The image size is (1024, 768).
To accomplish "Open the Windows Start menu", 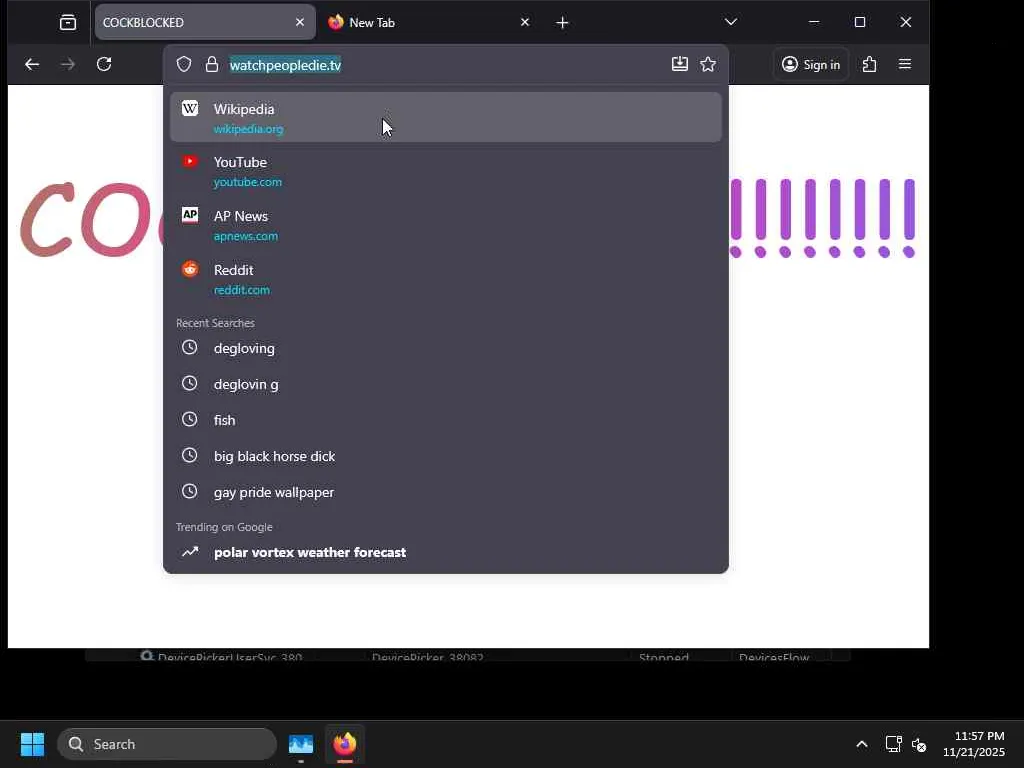I will [33, 744].
